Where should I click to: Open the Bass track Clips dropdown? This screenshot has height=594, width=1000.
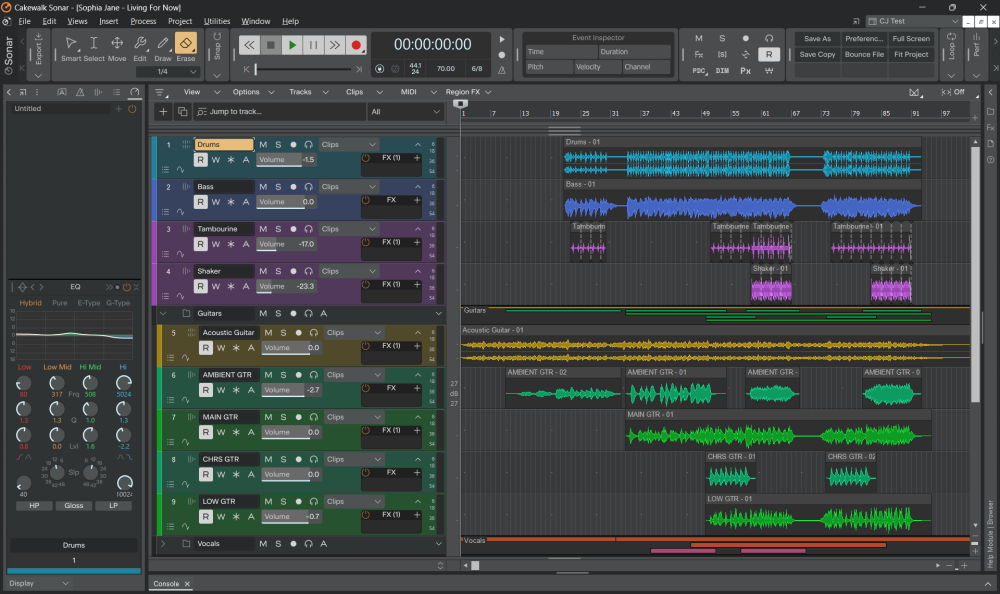point(349,187)
